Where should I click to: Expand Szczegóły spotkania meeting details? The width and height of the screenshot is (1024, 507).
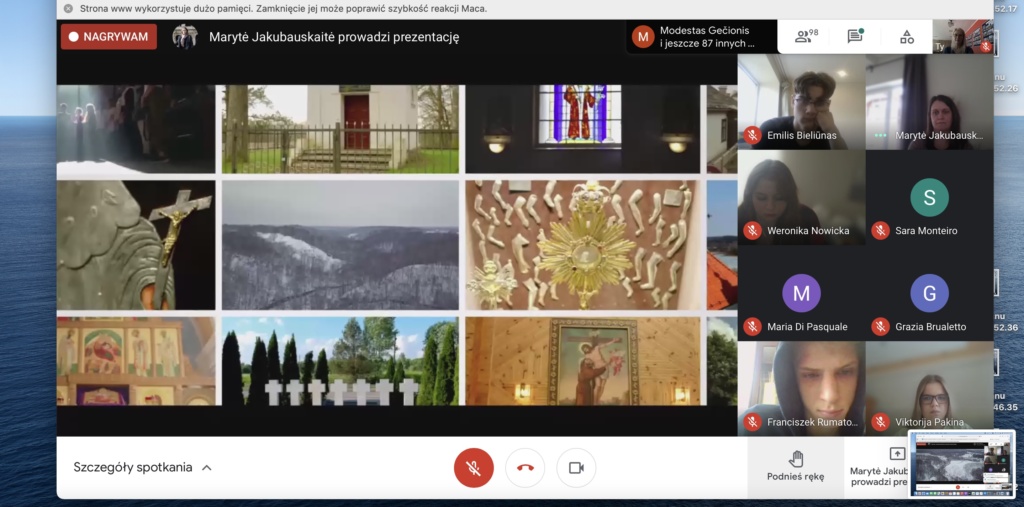point(132,467)
